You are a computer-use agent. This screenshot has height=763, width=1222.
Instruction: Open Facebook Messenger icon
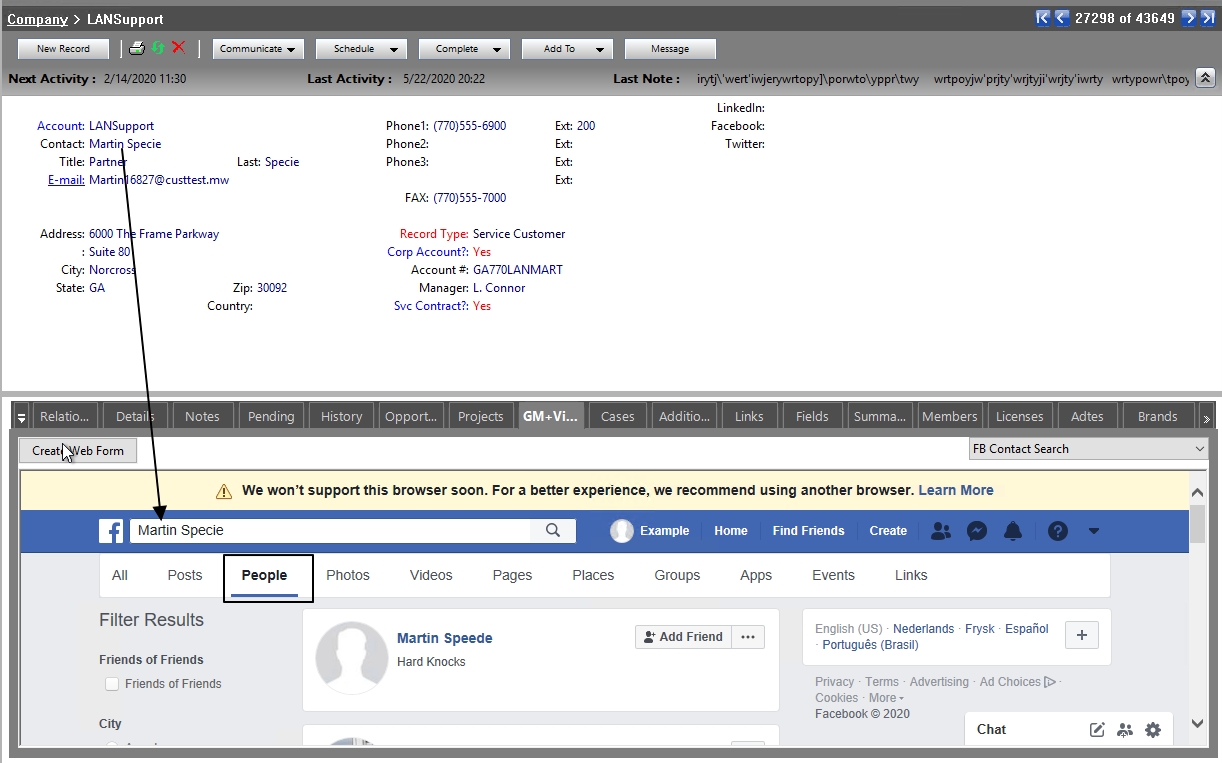976,531
